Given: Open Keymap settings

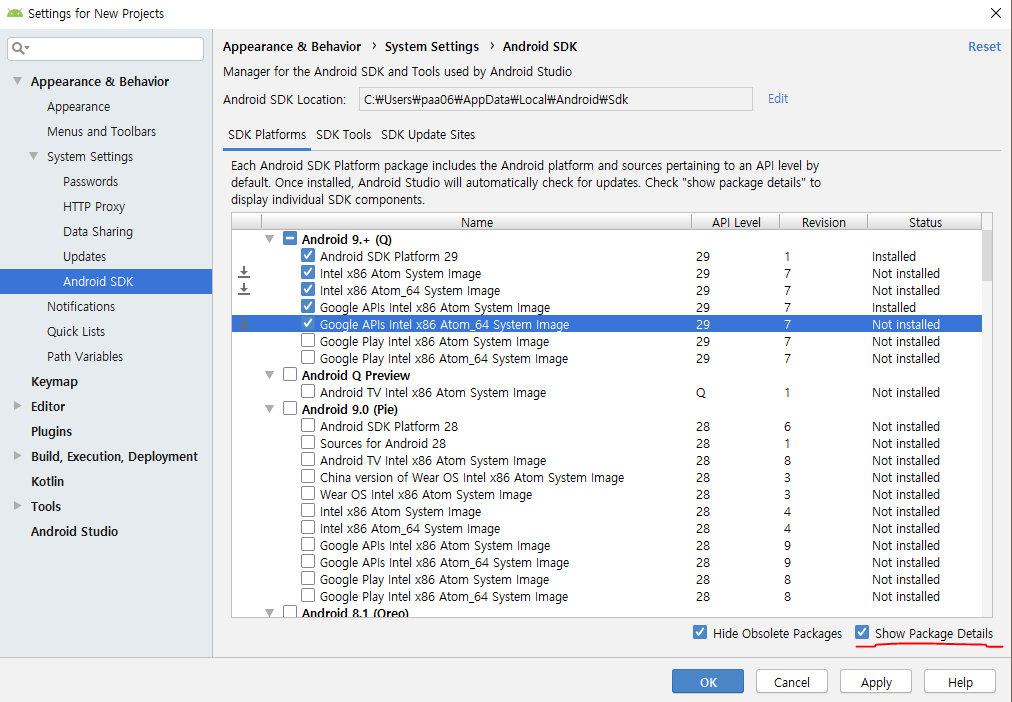Looking at the screenshot, I should 54,381.
